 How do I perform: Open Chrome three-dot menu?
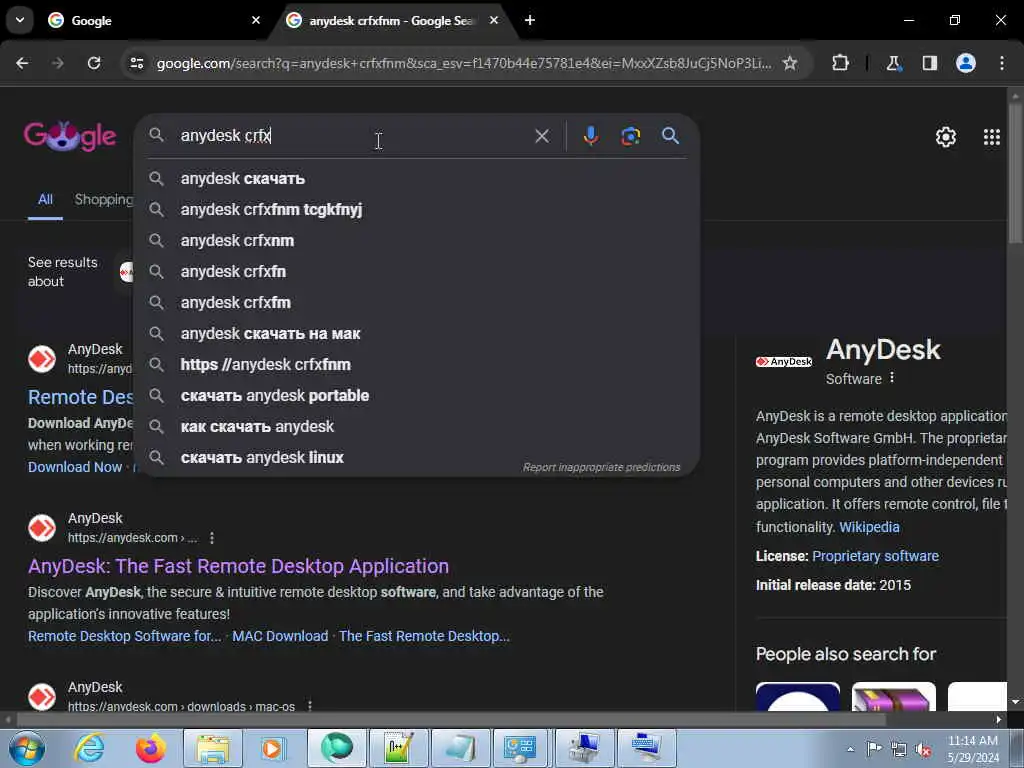pyautogui.click(x=1002, y=63)
